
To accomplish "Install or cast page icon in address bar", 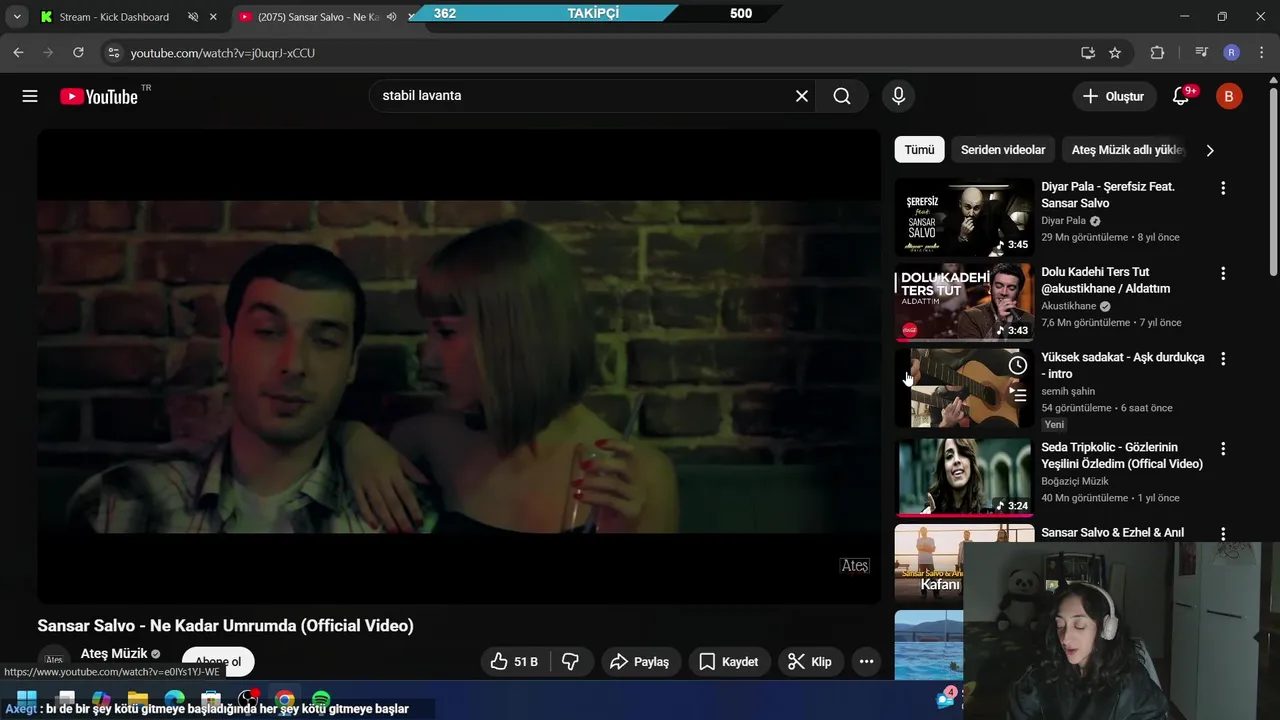I will pos(1088,53).
